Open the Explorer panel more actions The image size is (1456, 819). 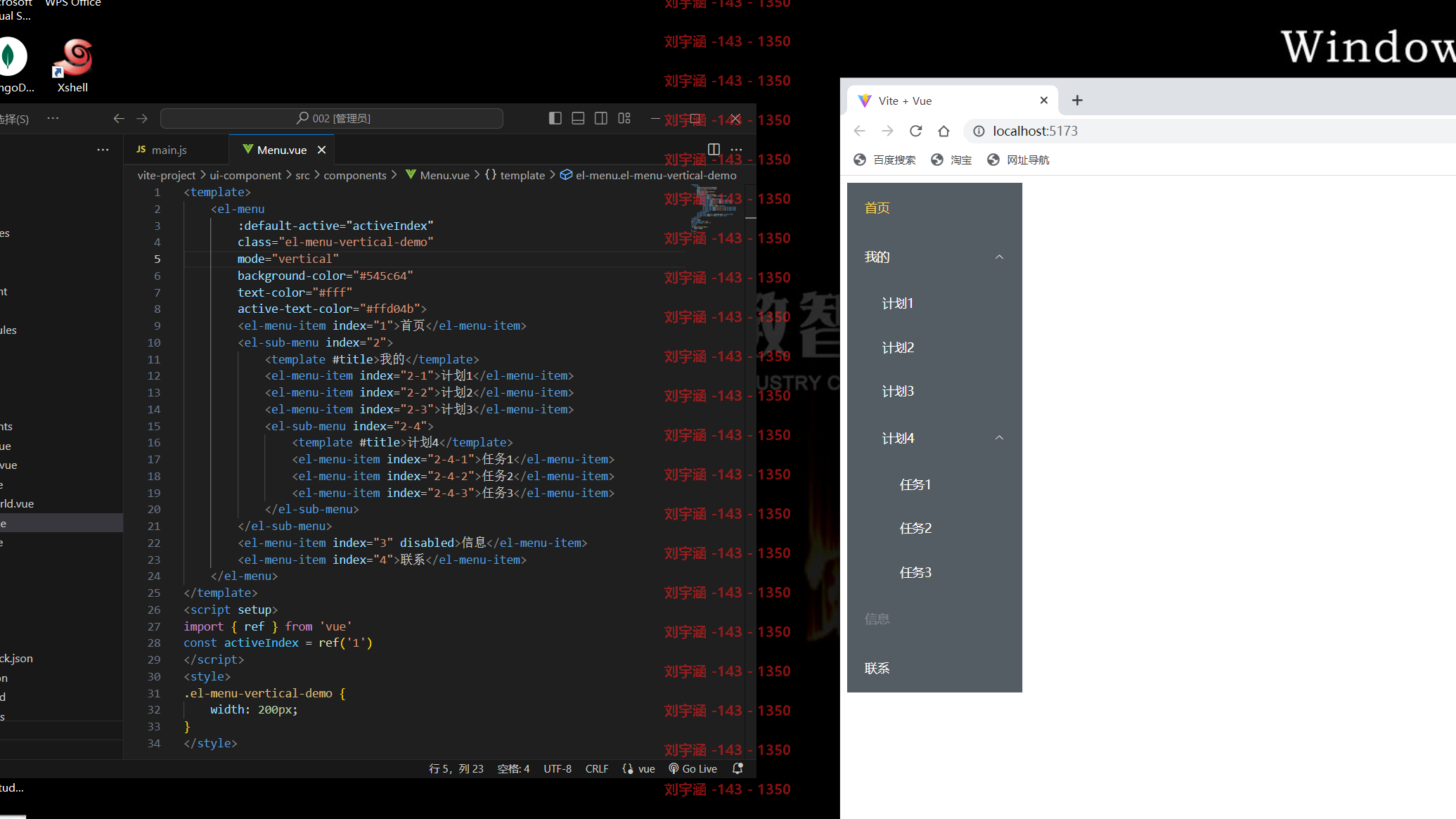pos(103,150)
